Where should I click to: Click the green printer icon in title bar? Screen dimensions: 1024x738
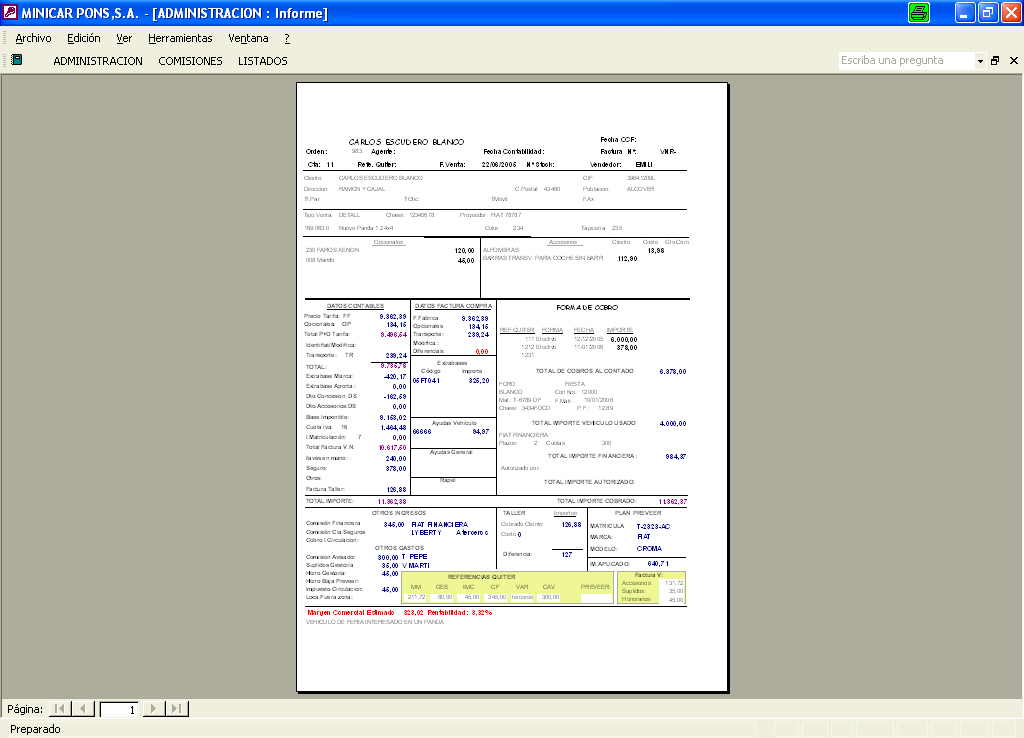918,12
